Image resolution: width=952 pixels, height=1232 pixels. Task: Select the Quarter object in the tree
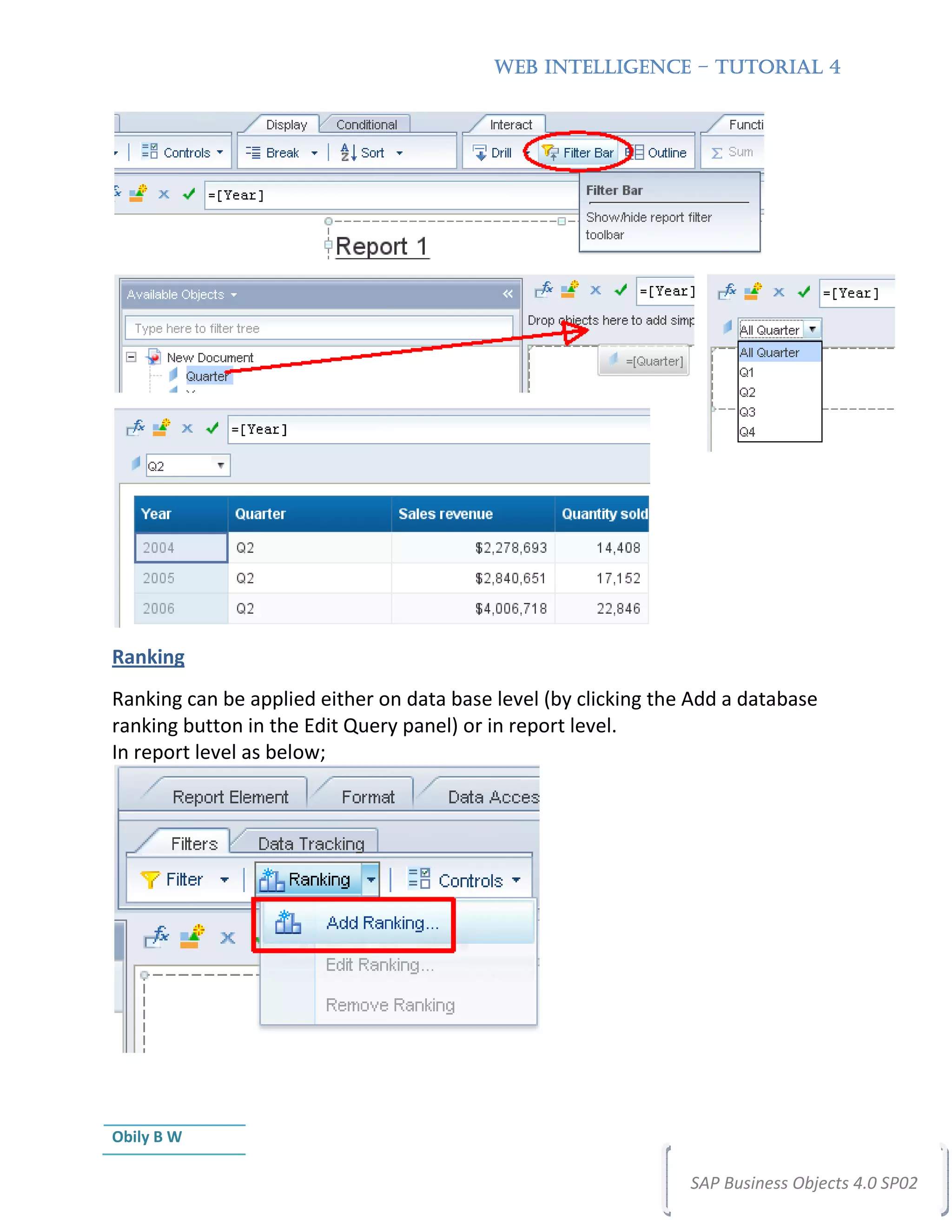coord(207,376)
